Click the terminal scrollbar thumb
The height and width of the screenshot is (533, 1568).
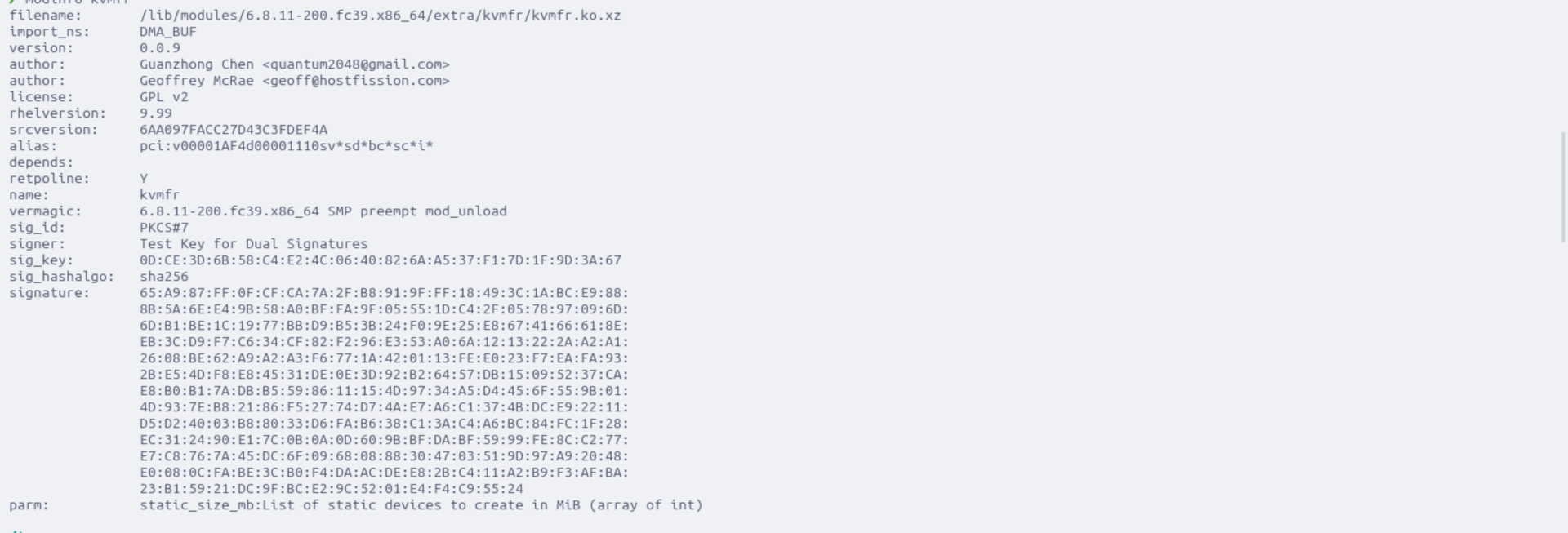tap(1563, 186)
